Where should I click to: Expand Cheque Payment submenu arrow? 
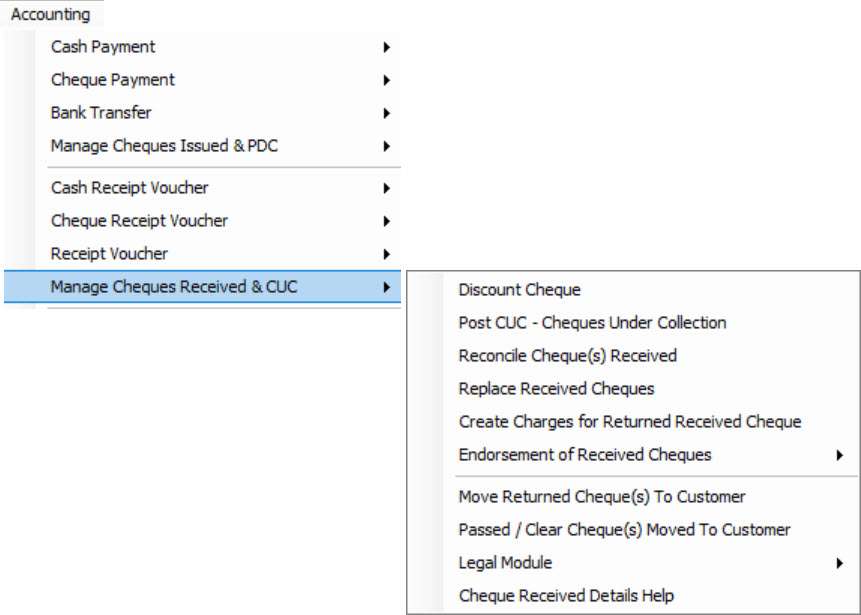(x=387, y=80)
